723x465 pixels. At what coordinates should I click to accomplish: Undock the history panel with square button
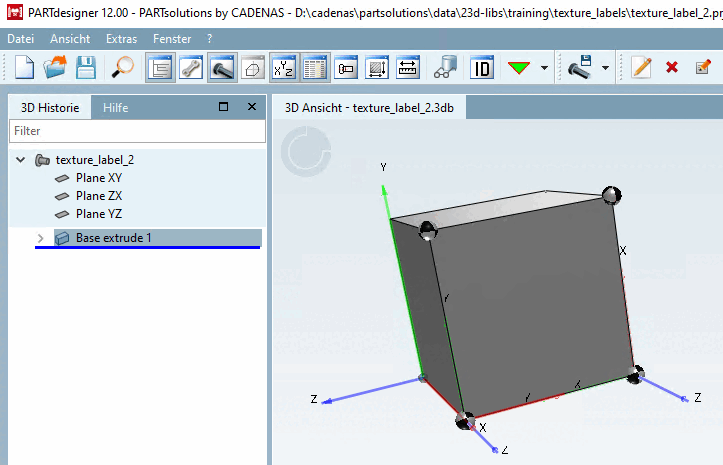point(224,107)
